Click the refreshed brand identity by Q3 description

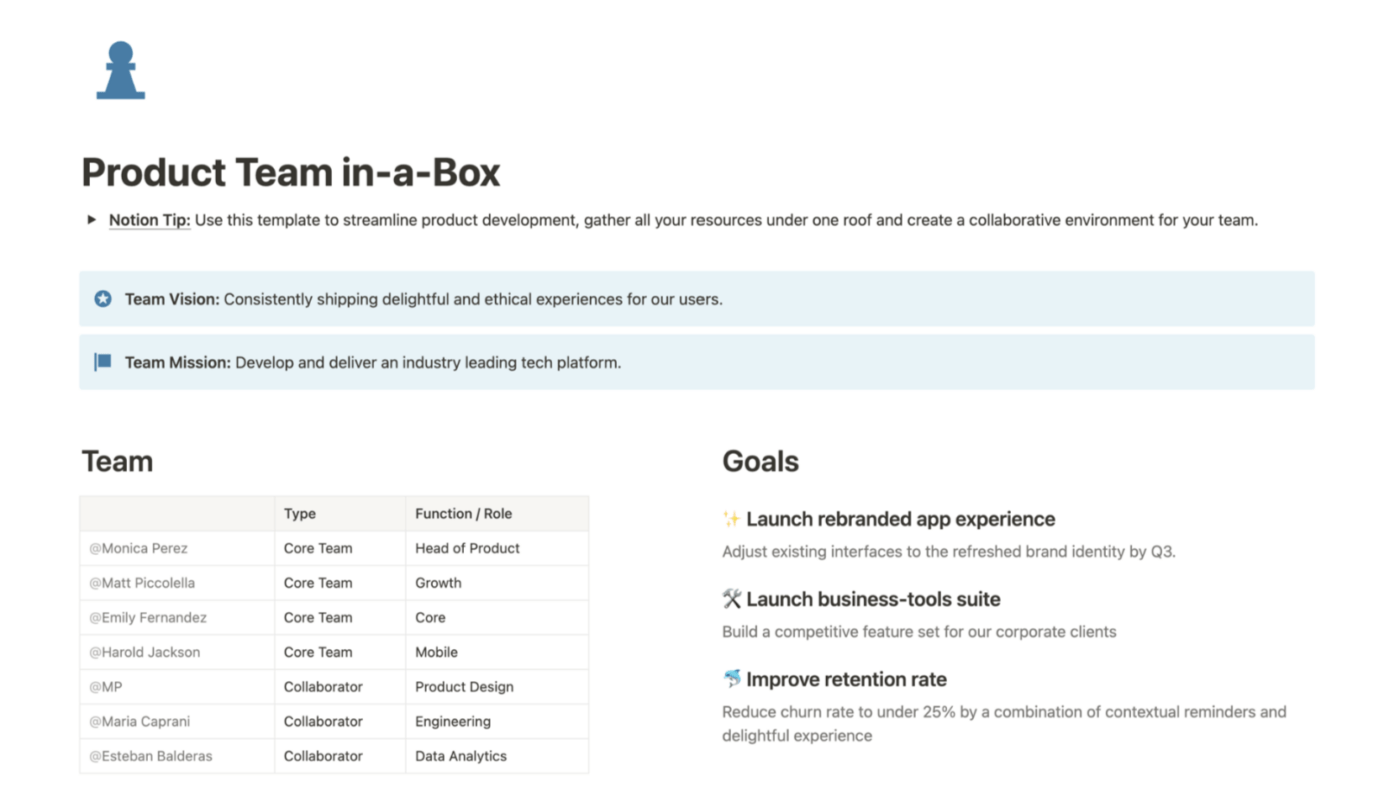[948, 551]
